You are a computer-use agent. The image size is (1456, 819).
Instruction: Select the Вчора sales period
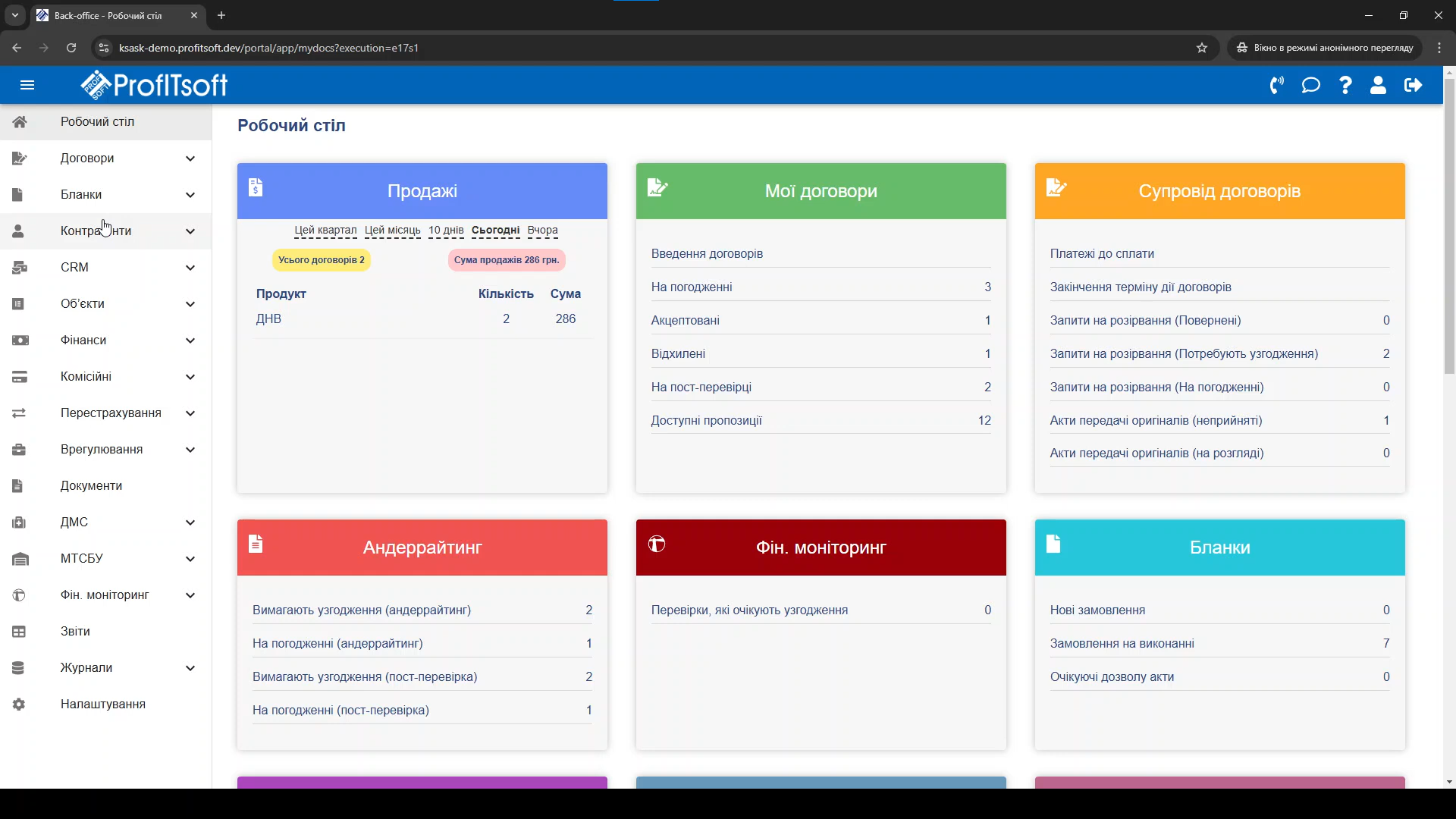pos(542,231)
